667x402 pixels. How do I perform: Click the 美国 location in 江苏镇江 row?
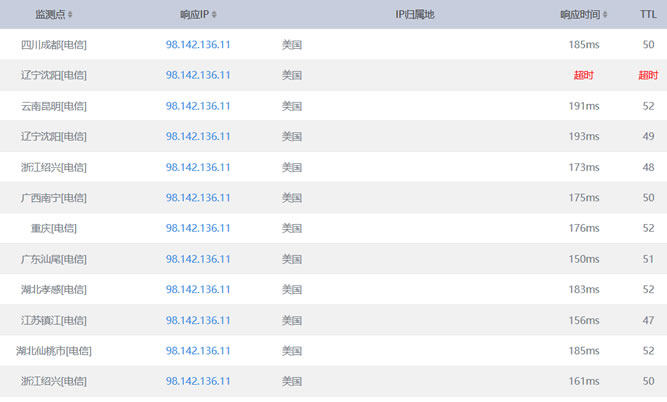coord(292,320)
